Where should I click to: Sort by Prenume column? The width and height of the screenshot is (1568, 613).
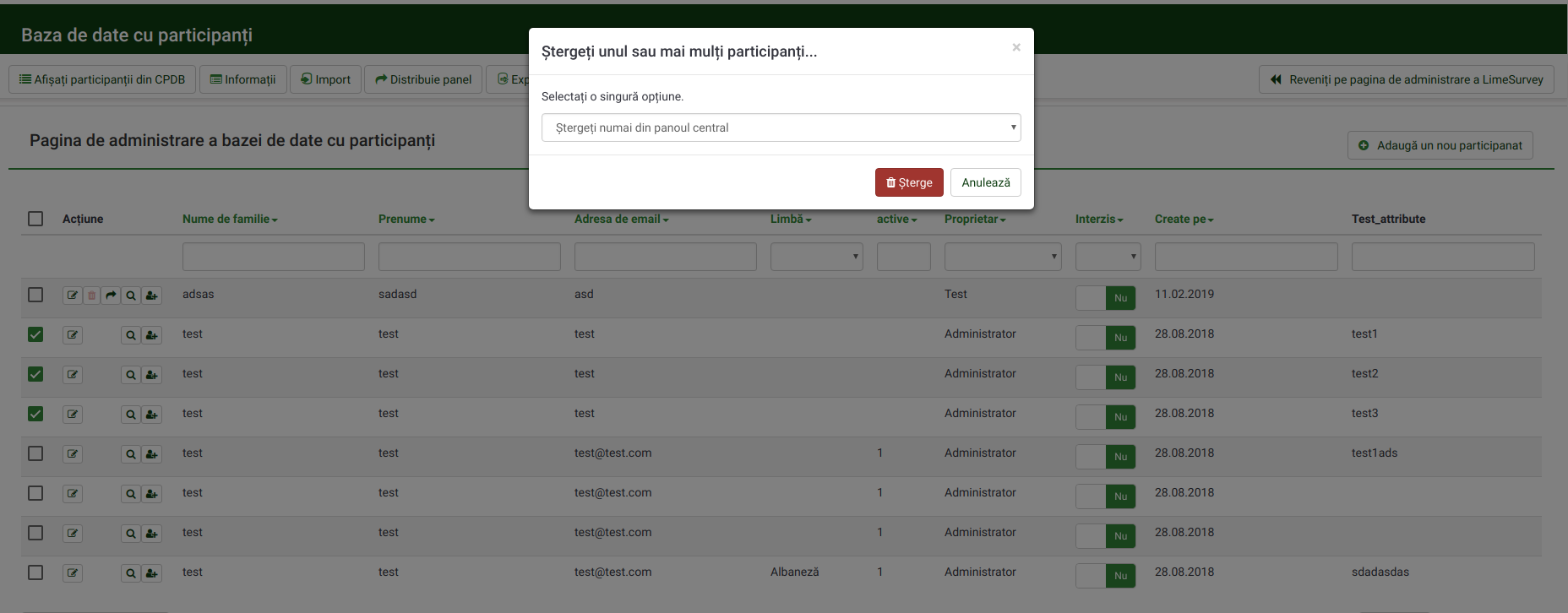click(406, 219)
